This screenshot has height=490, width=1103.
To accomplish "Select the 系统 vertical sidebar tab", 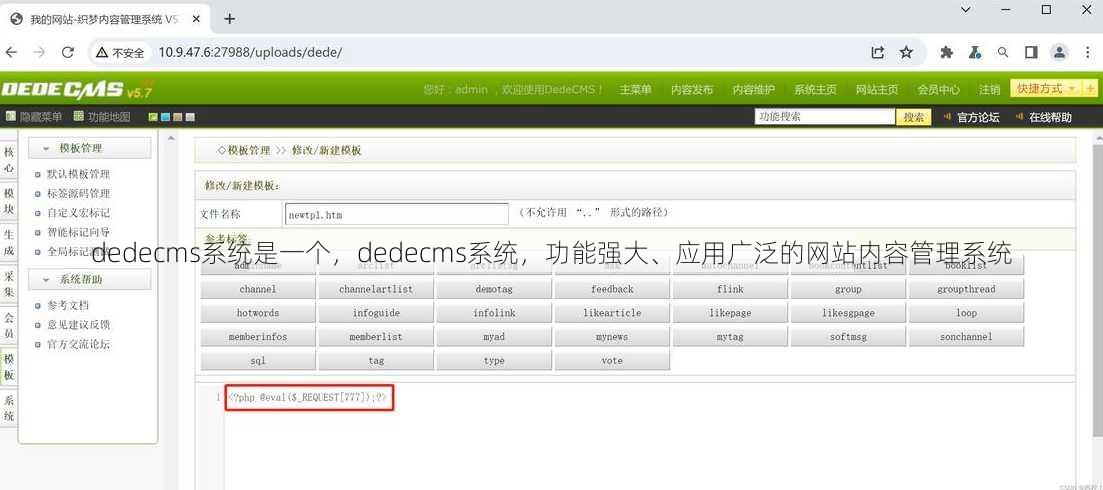I will [x=8, y=408].
